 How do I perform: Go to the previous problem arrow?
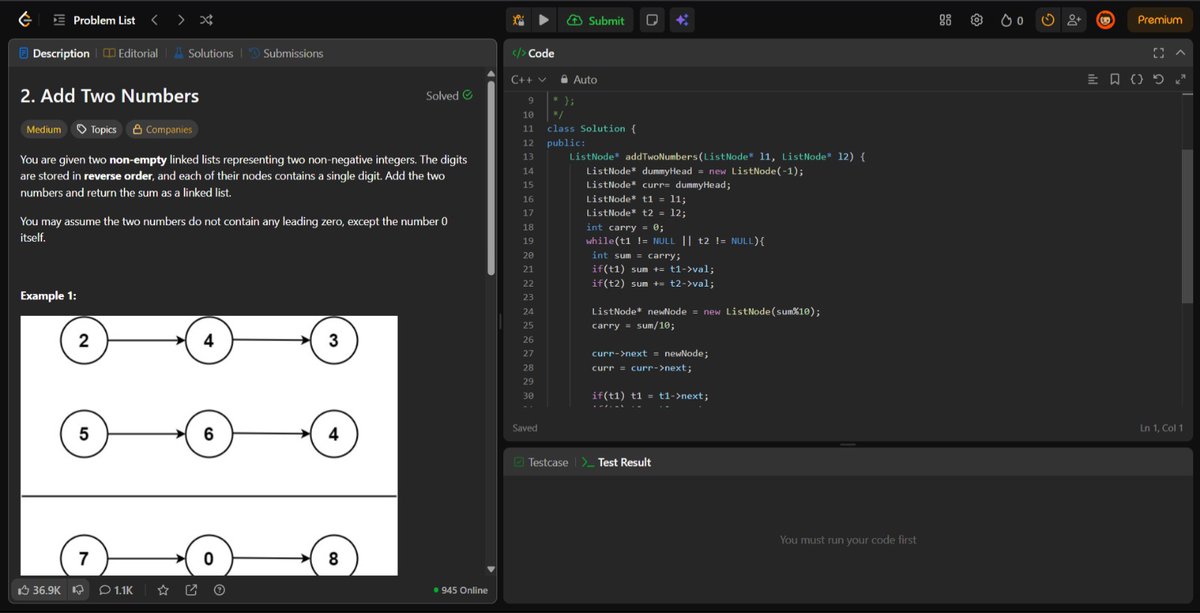(x=154, y=20)
